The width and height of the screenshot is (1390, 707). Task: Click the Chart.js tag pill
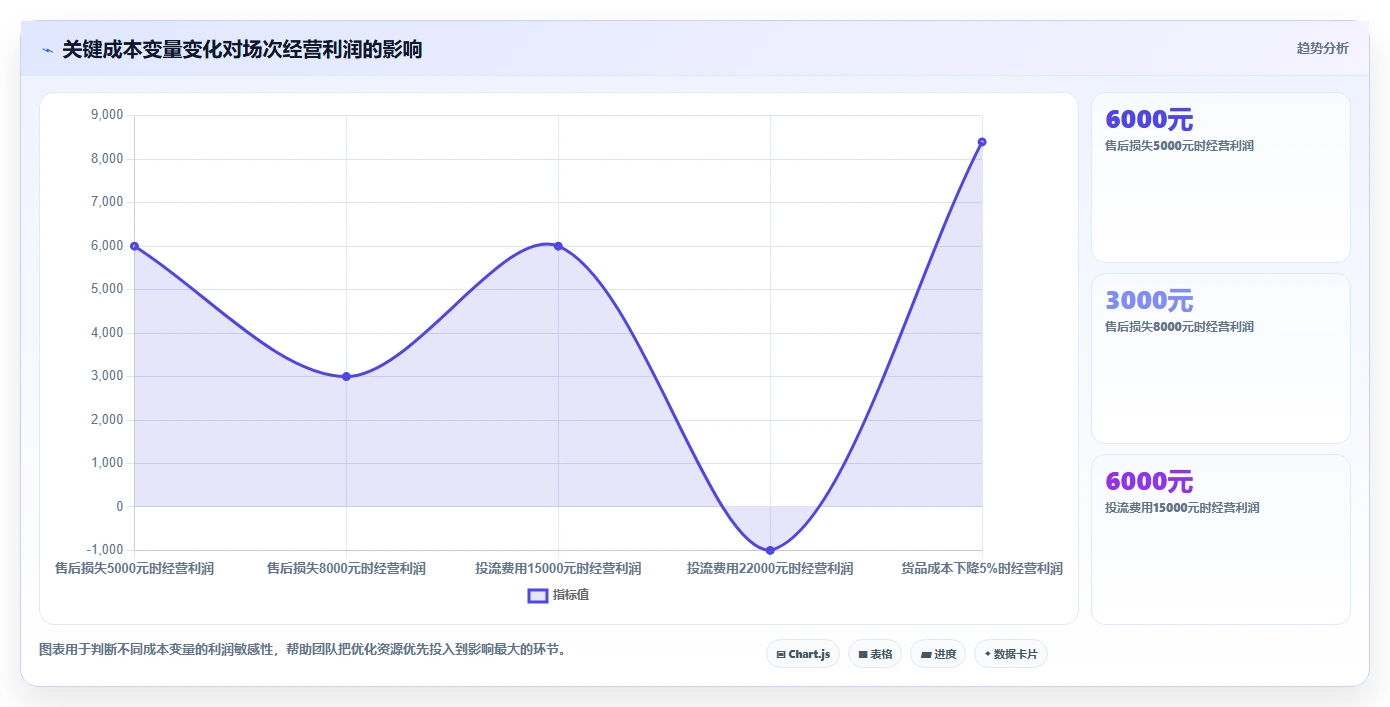click(803, 654)
